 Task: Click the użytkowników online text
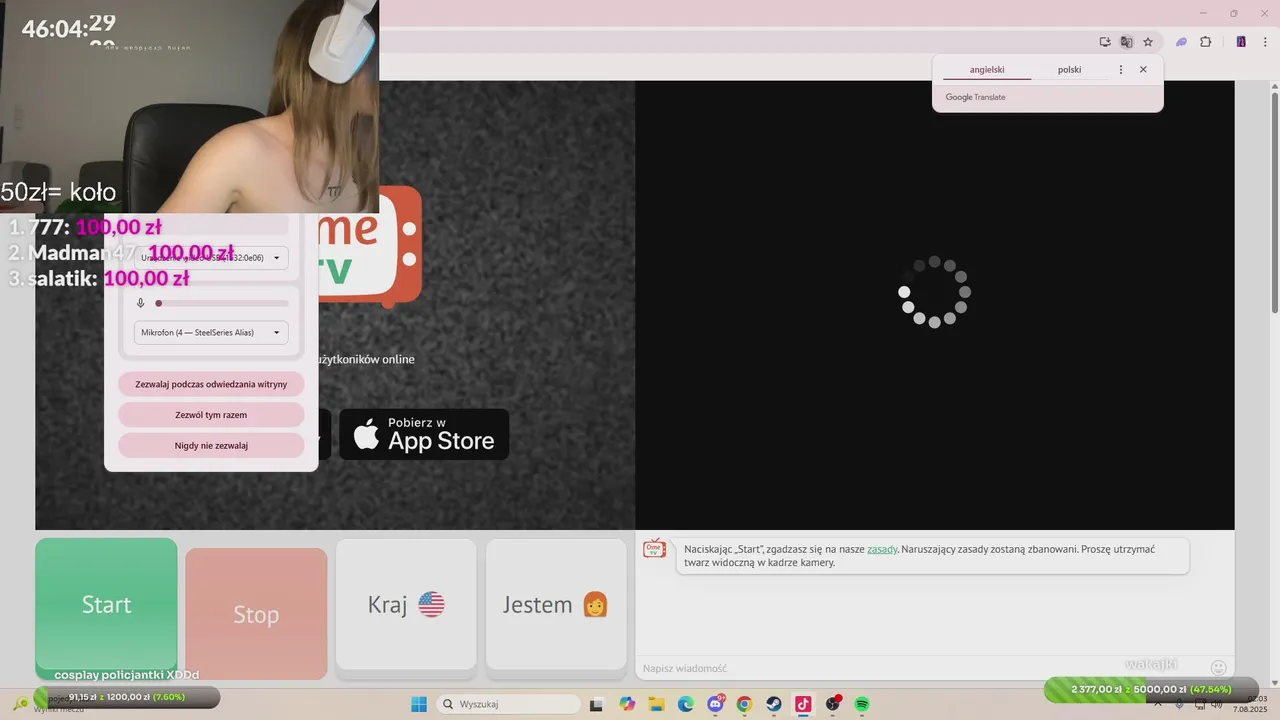point(364,359)
